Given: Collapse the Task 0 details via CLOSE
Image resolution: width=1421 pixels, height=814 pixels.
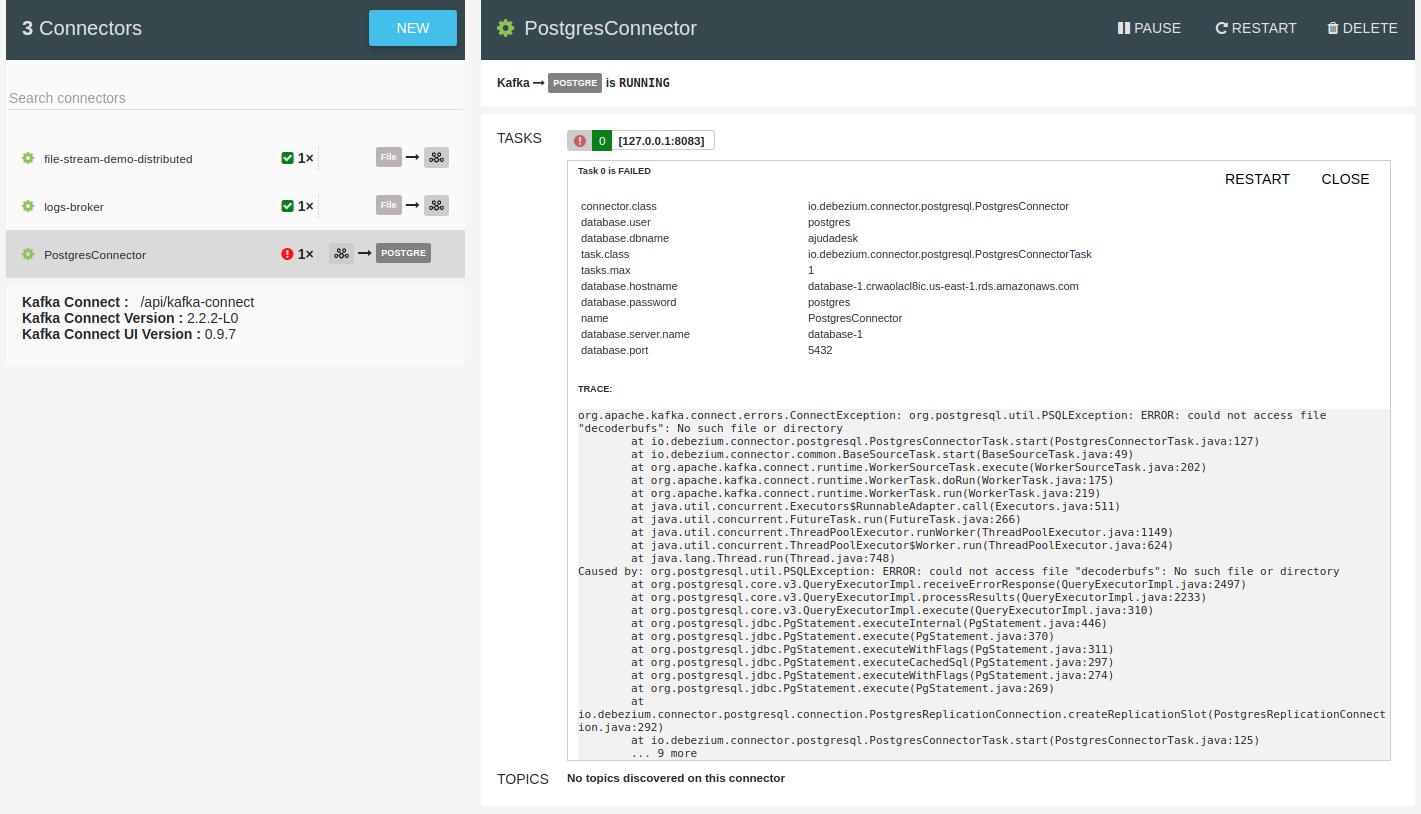Looking at the screenshot, I should [x=1344, y=179].
